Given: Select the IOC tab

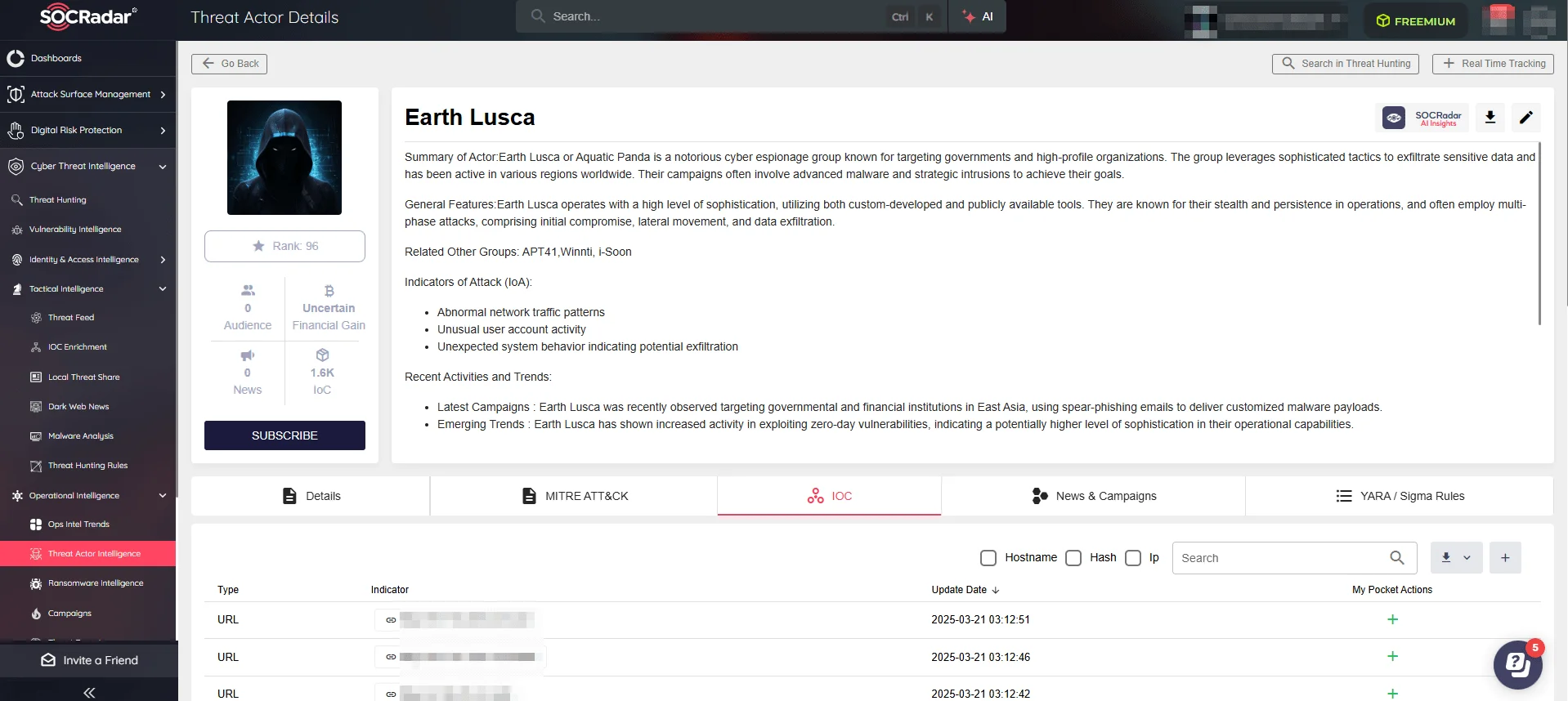Looking at the screenshot, I should [830, 496].
